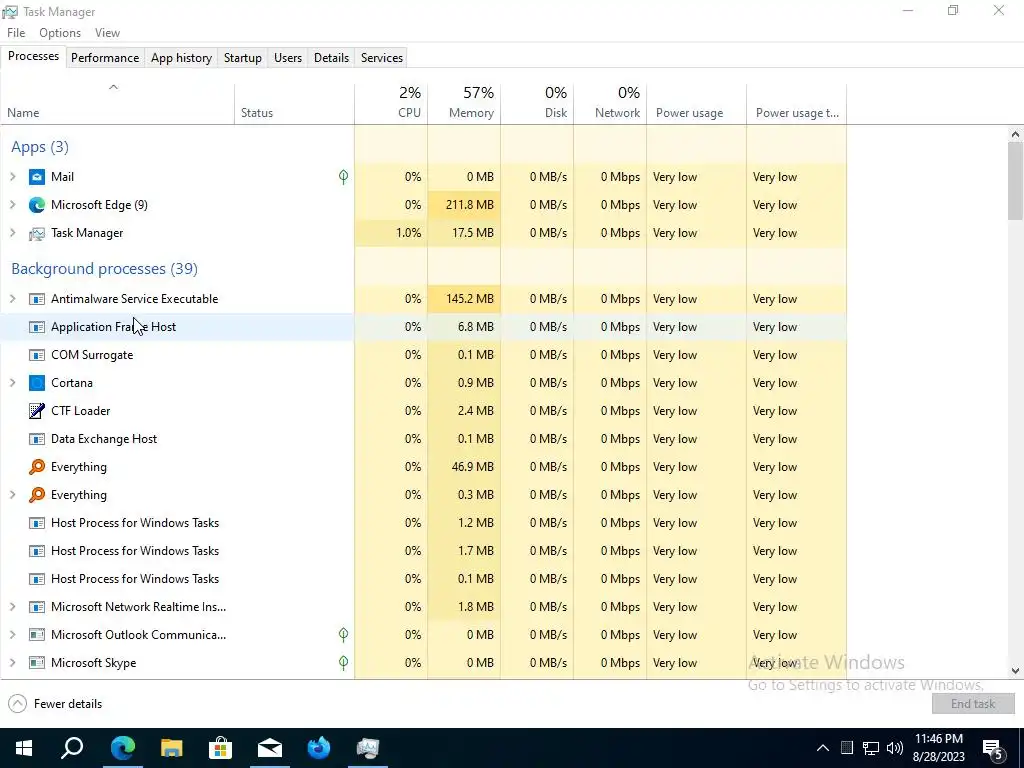The height and width of the screenshot is (768, 1024).
Task: Click the leaf status icon for Microsoft Skype
Action: pos(344,663)
